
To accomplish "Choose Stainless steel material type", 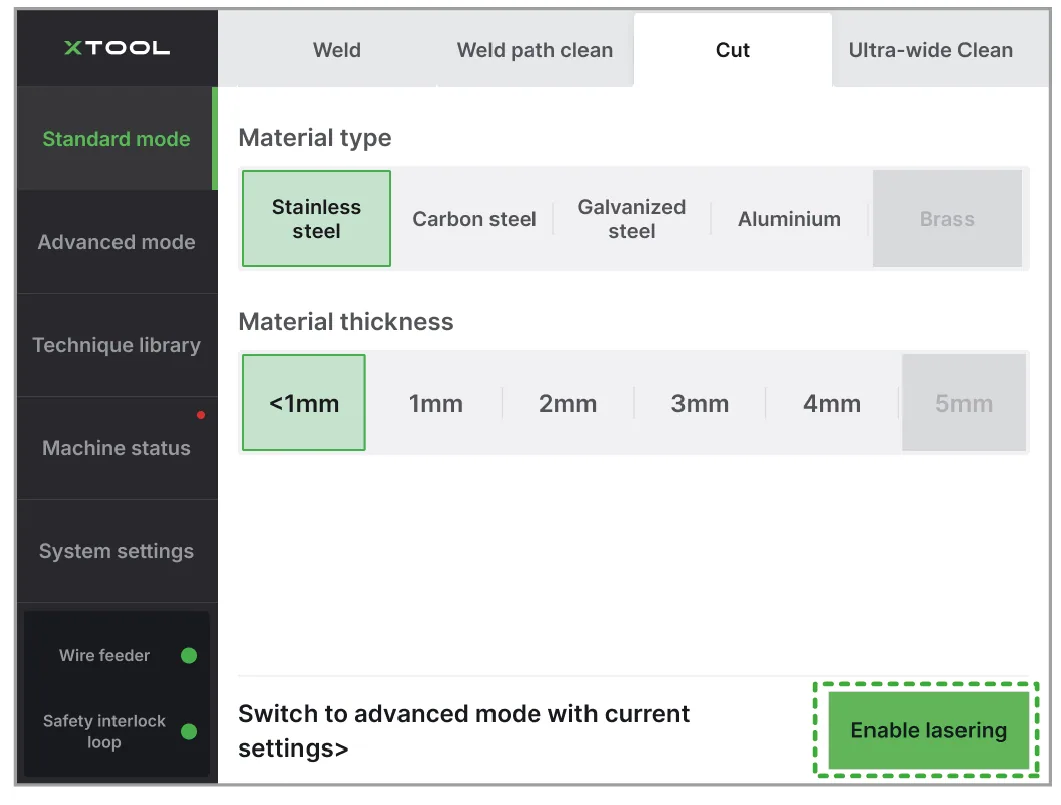I will [316, 218].
